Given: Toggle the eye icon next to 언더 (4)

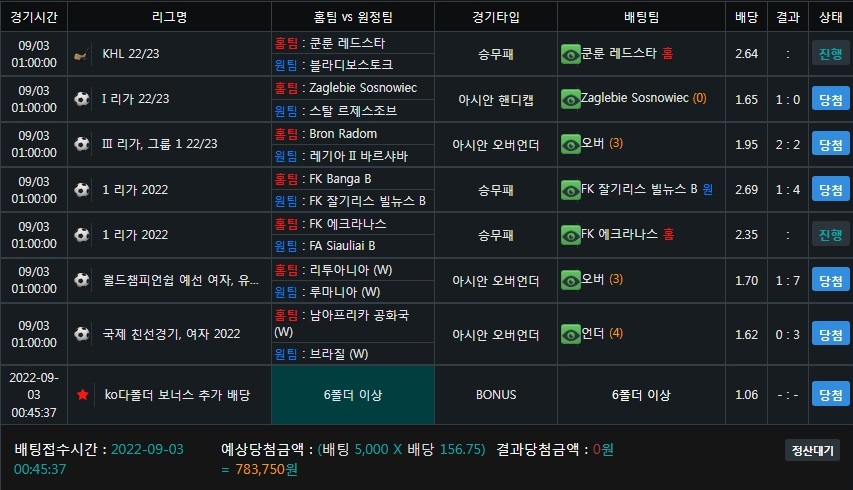Looking at the screenshot, I should pyautogui.click(x=571, y=334).
